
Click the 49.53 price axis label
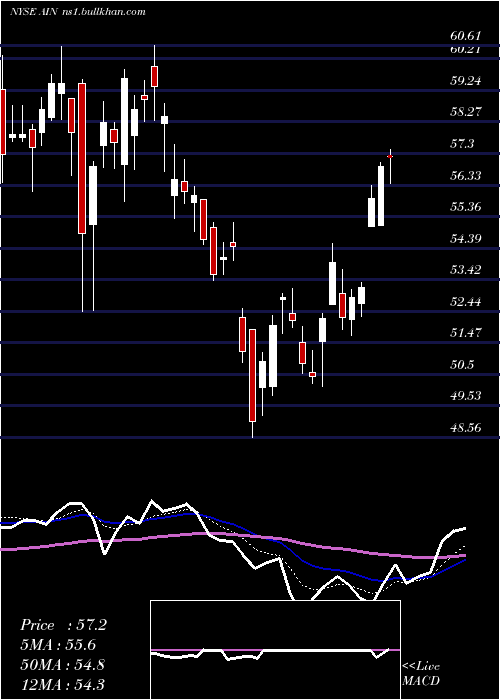[466, 396]
